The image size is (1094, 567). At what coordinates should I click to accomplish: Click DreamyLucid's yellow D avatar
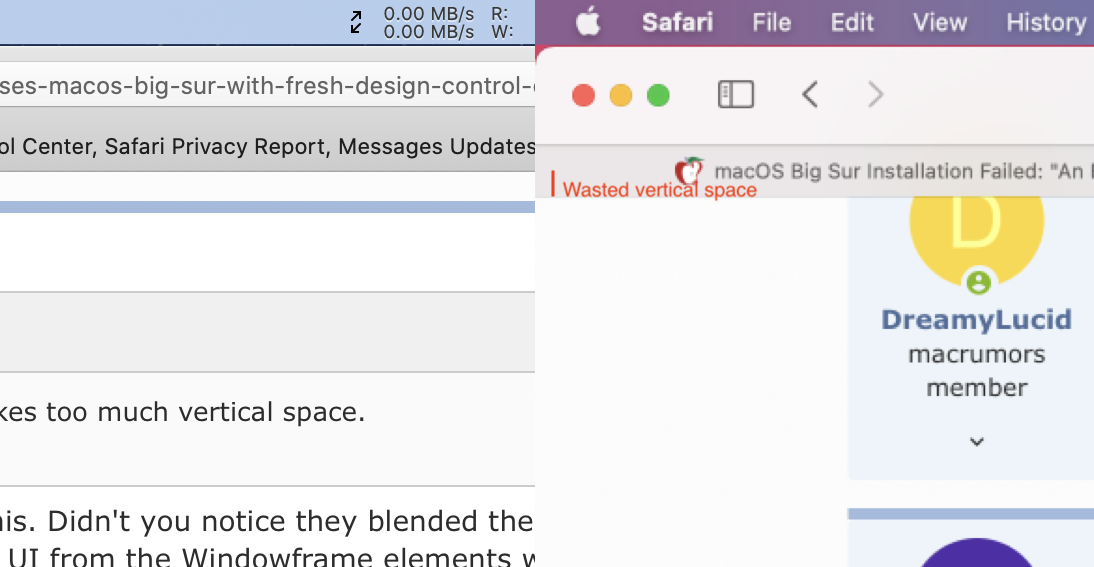tap(976, 225)
